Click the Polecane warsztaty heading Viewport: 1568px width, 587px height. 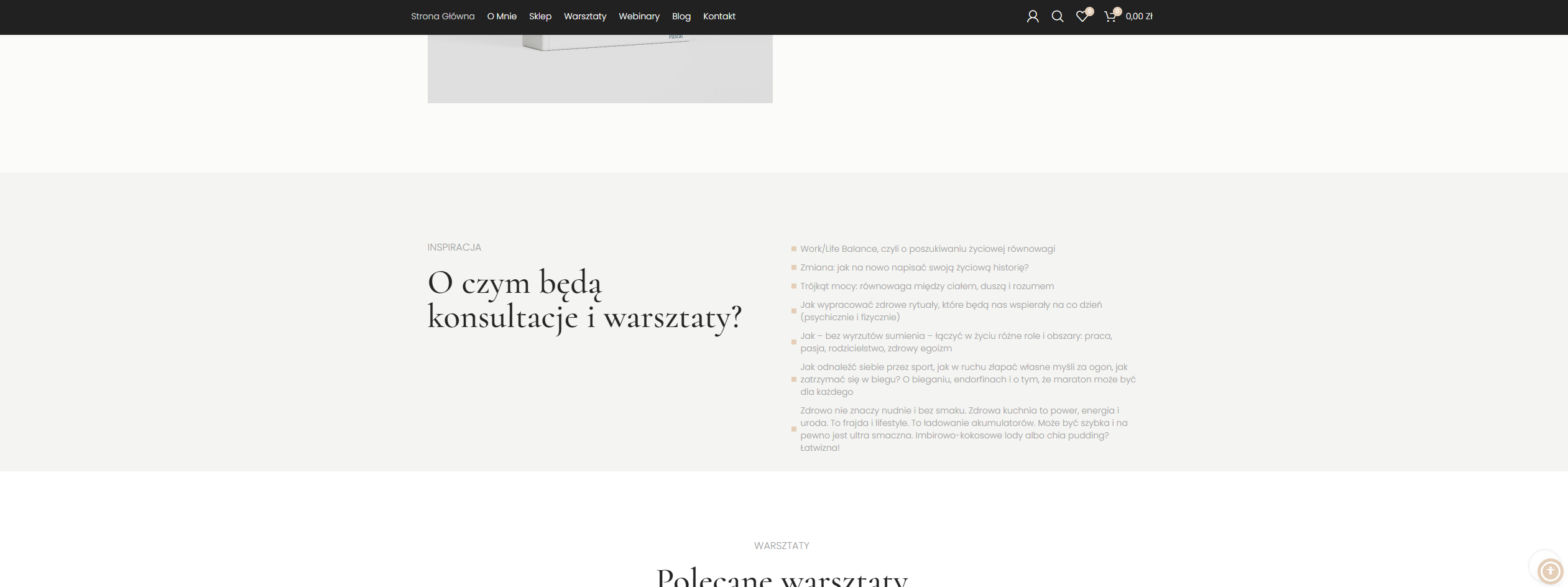pyautogui.click(x=782, y=576)
